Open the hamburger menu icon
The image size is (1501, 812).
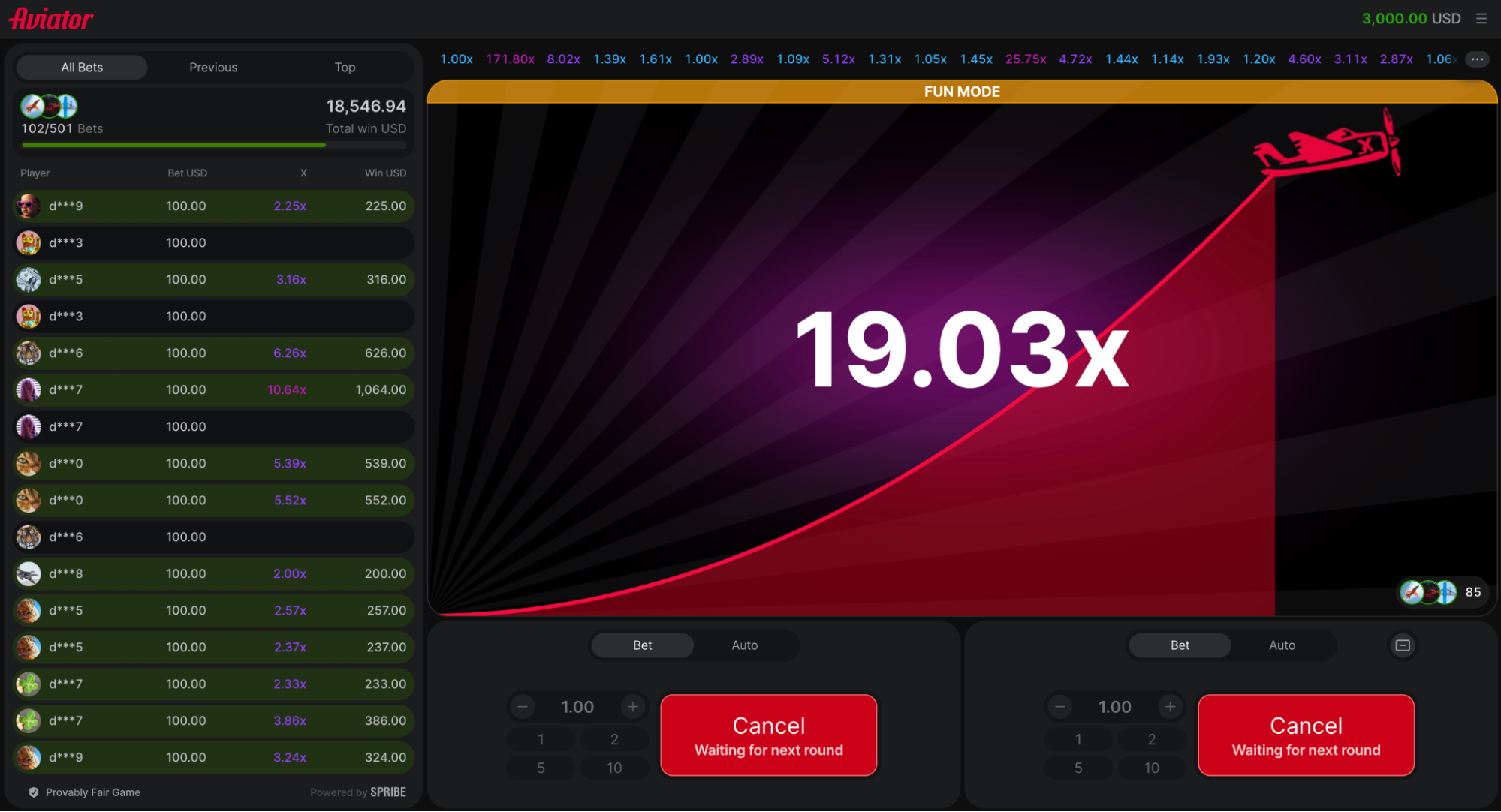(1481, 19)
